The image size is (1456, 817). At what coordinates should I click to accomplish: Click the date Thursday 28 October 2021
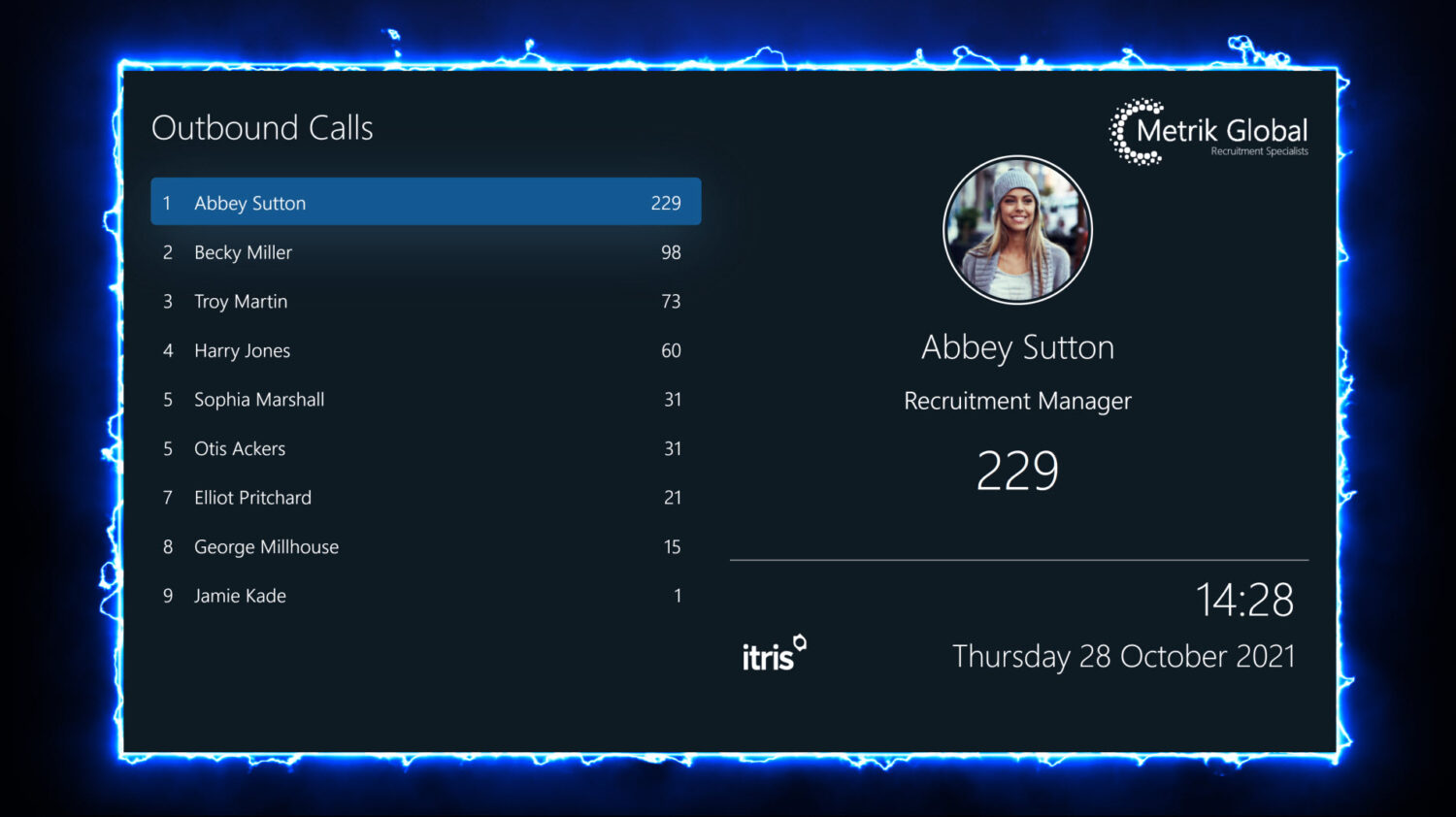pos(1124,656)
